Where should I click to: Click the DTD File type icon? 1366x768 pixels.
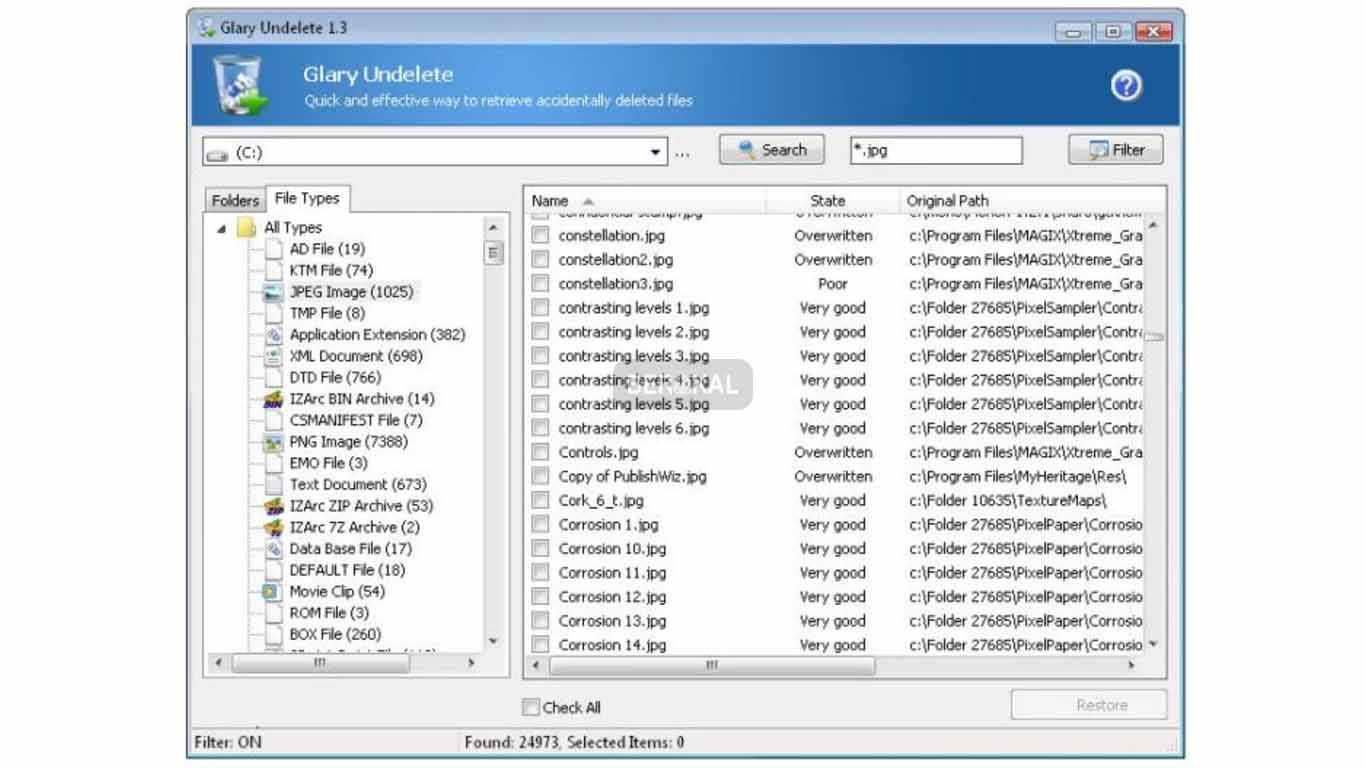point(273,377)
